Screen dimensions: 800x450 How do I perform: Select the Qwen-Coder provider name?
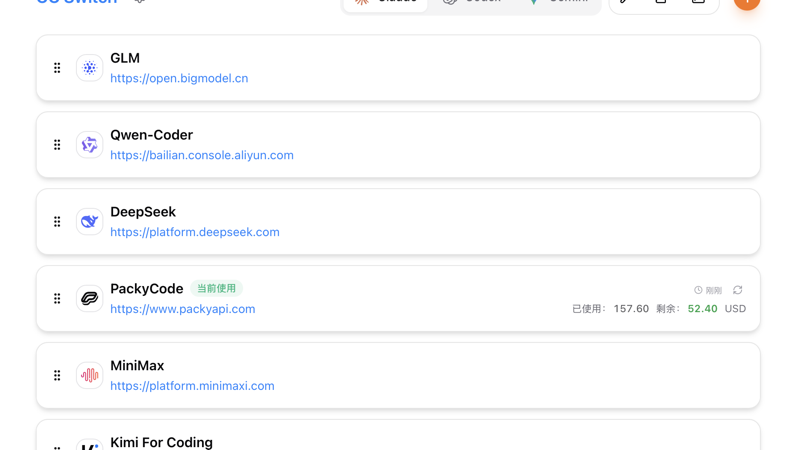[152, 135]
